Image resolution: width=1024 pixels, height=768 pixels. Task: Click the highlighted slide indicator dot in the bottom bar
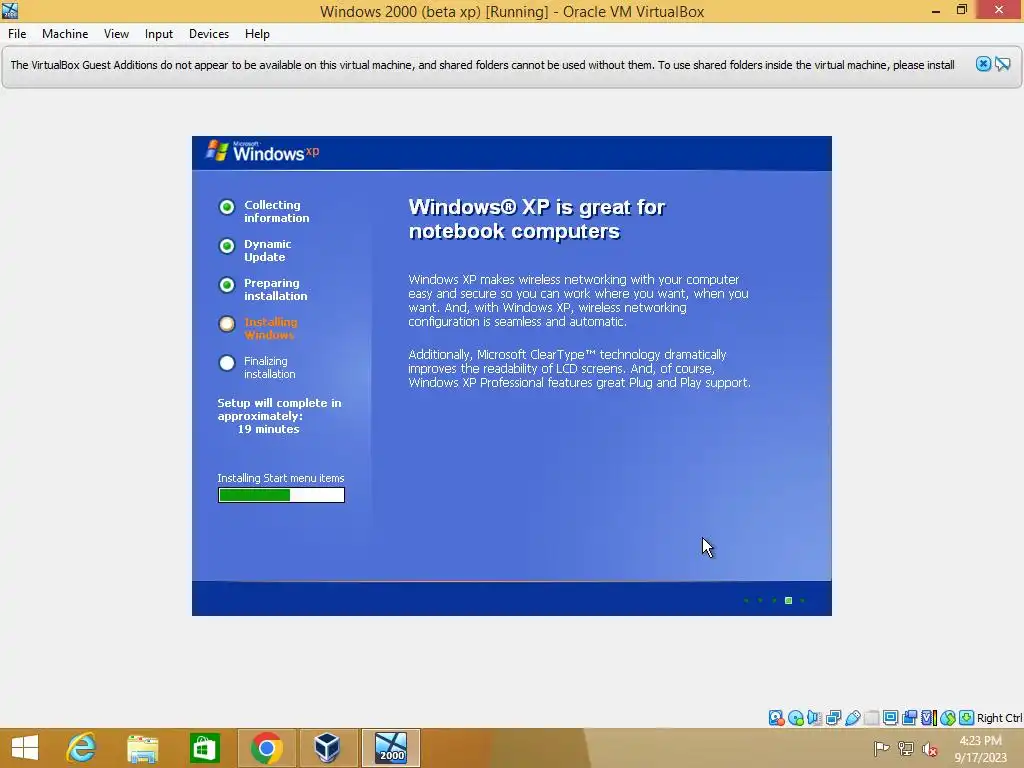click(x=788, y=600)
